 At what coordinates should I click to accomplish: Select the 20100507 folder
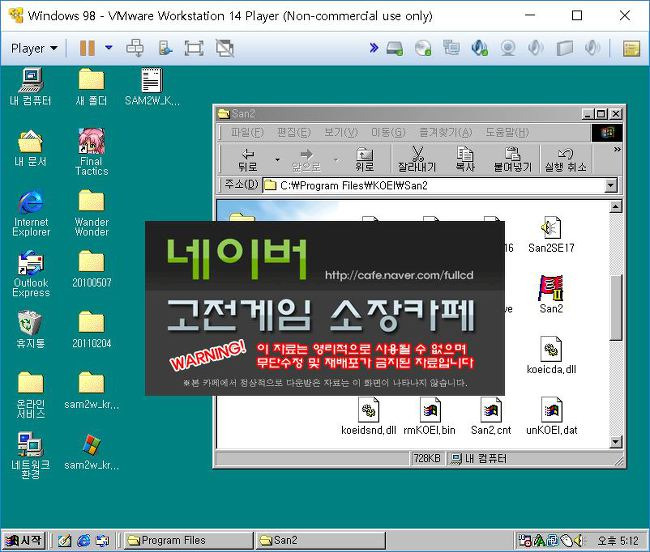coord(92,269)
